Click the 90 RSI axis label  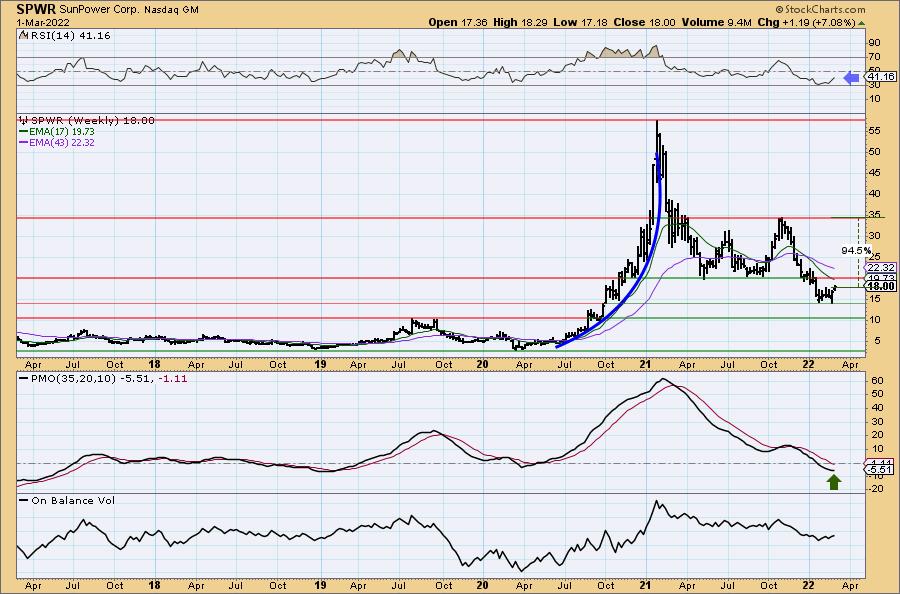tap(874, 43)
